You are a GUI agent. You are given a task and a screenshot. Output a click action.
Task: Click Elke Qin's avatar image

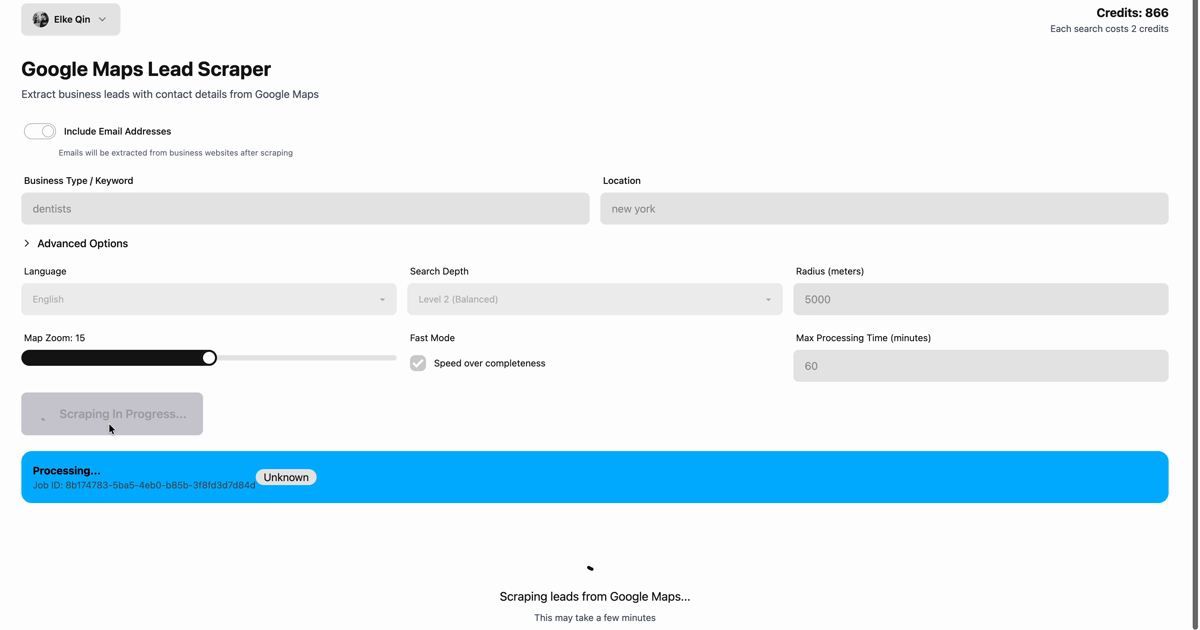(40, 19)
